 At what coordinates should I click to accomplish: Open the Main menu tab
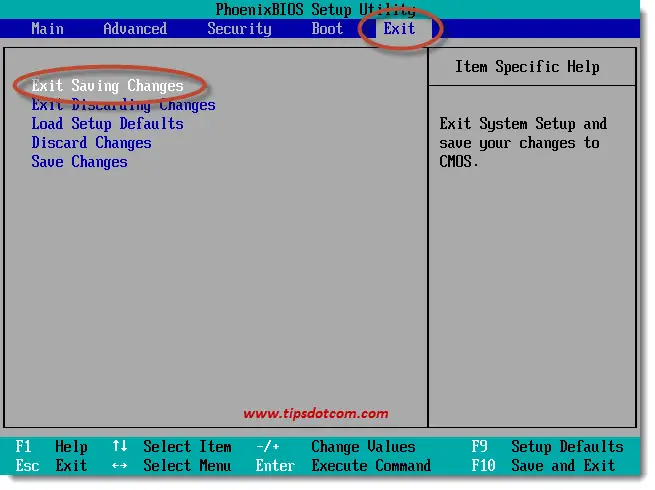point(47,29)
